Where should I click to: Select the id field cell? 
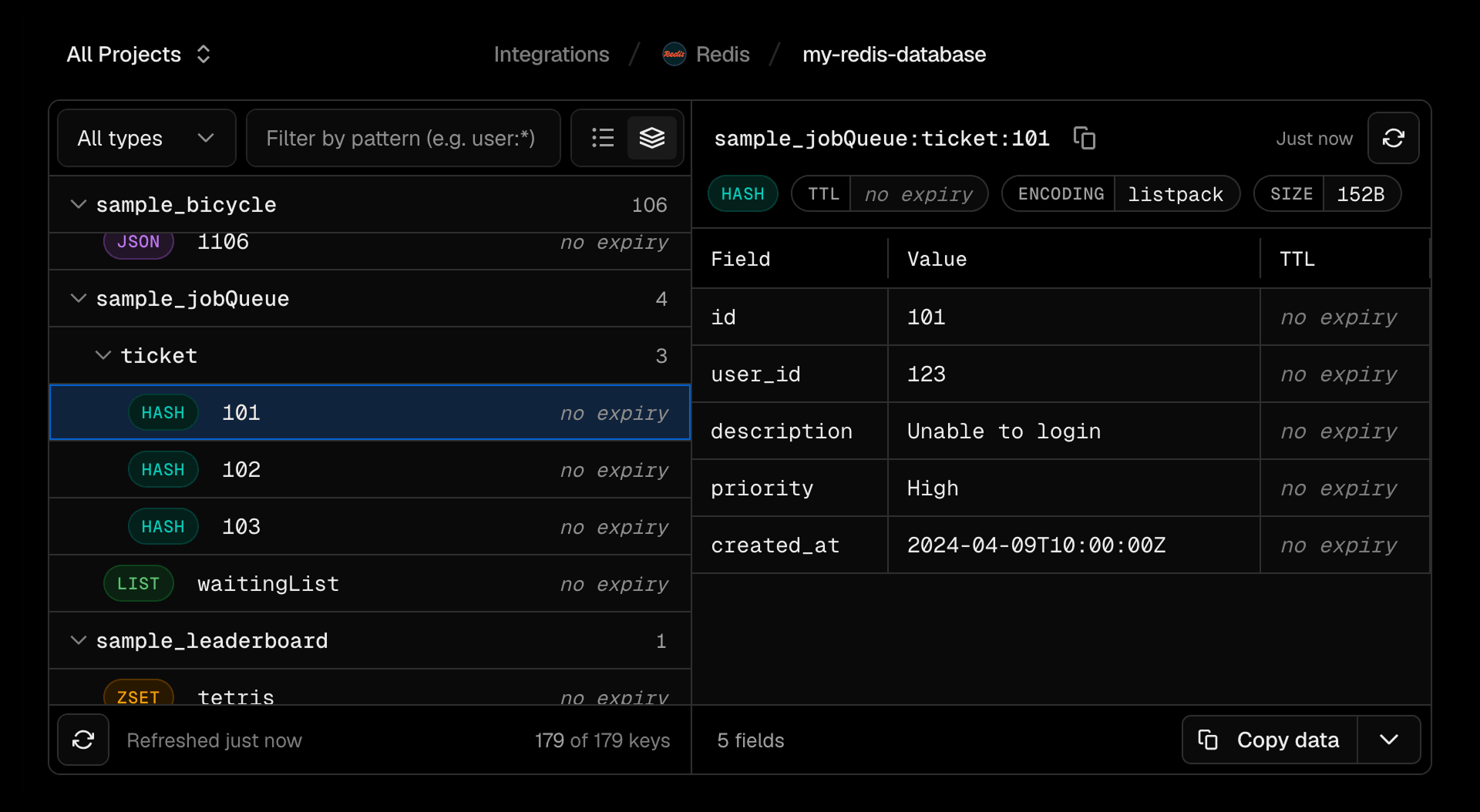[x=790, y=317]
